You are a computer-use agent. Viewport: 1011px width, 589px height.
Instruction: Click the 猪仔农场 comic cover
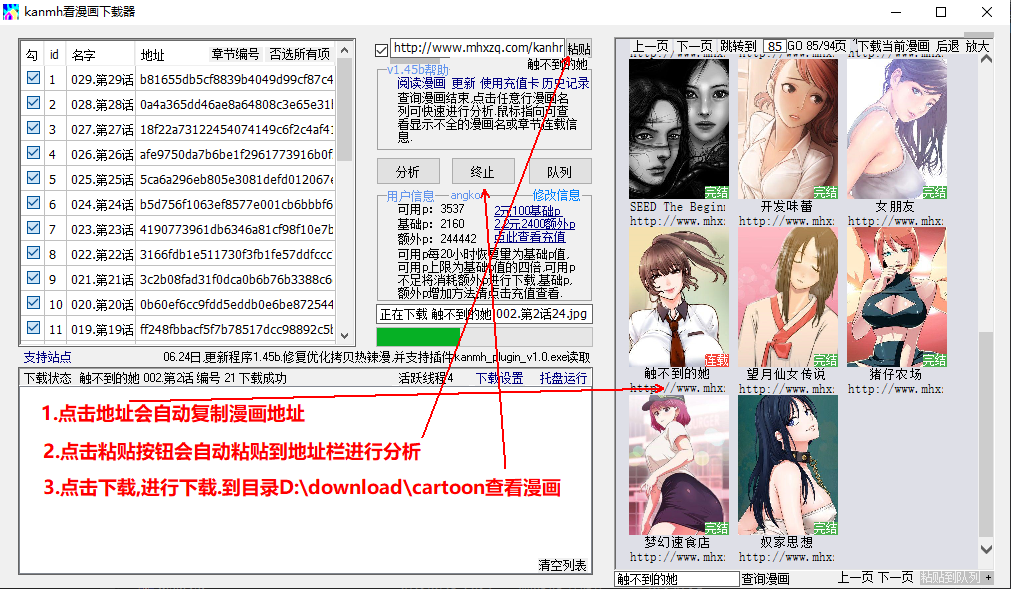[x=896, y=296]
